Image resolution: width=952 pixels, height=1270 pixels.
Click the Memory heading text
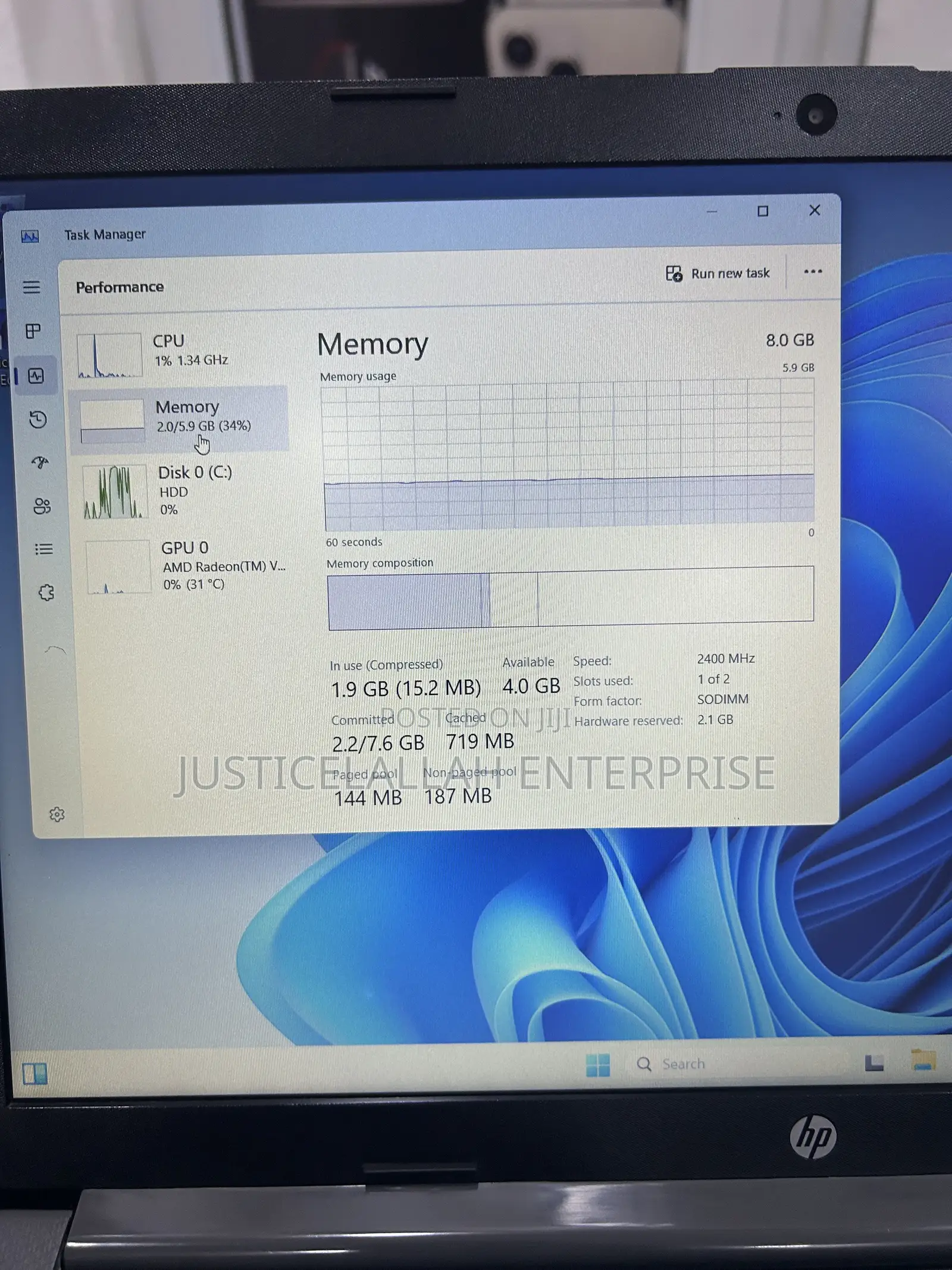pyautogui.click(x=372, y=345)
